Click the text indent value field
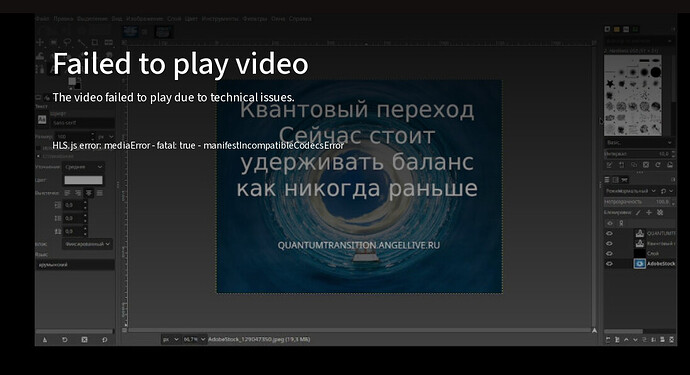690x375 pixels. point(73,205)
